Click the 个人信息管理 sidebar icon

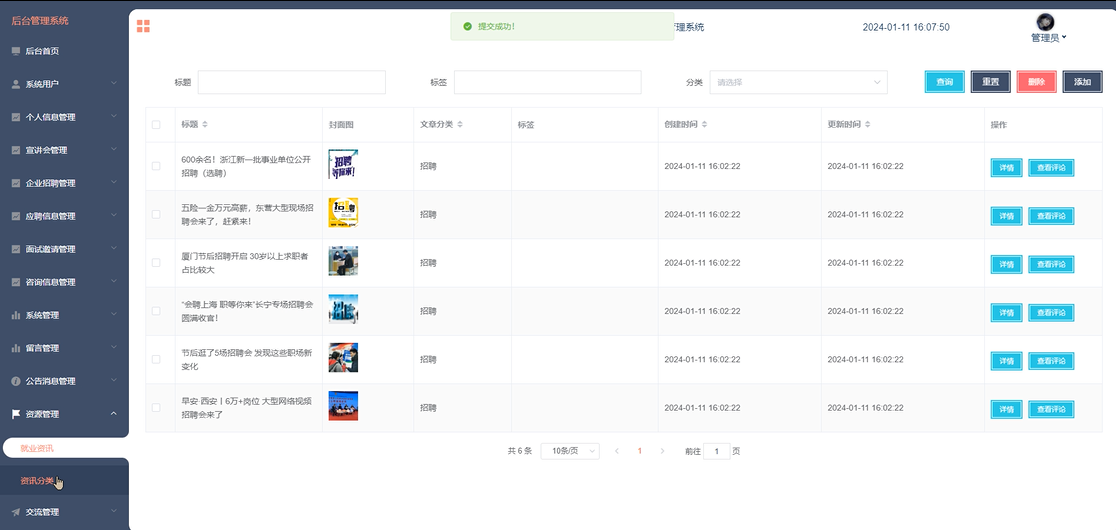pyautogui.click(x=16, y=117)
